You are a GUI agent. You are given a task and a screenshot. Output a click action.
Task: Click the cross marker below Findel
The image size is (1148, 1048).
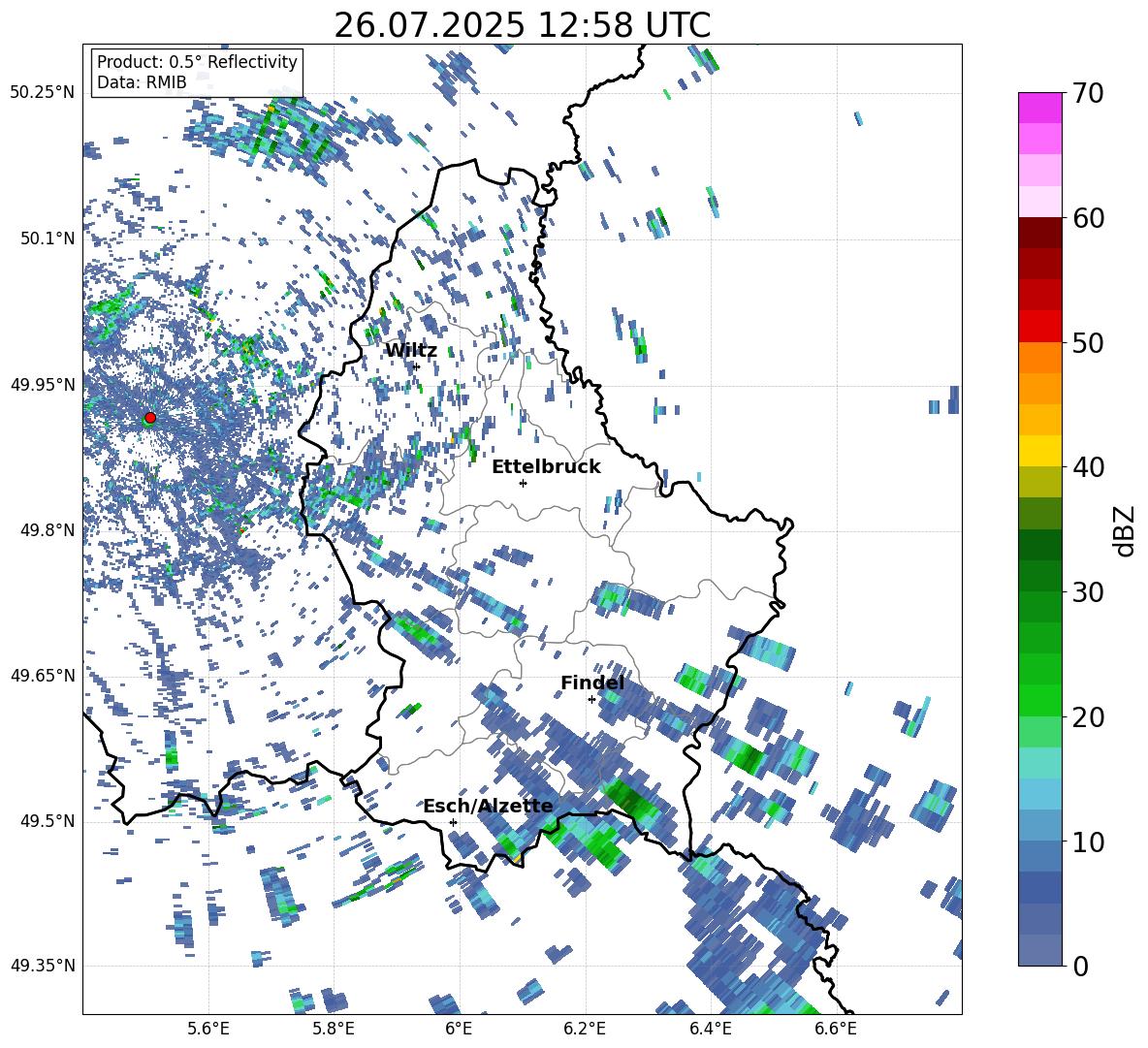point(591,700)
